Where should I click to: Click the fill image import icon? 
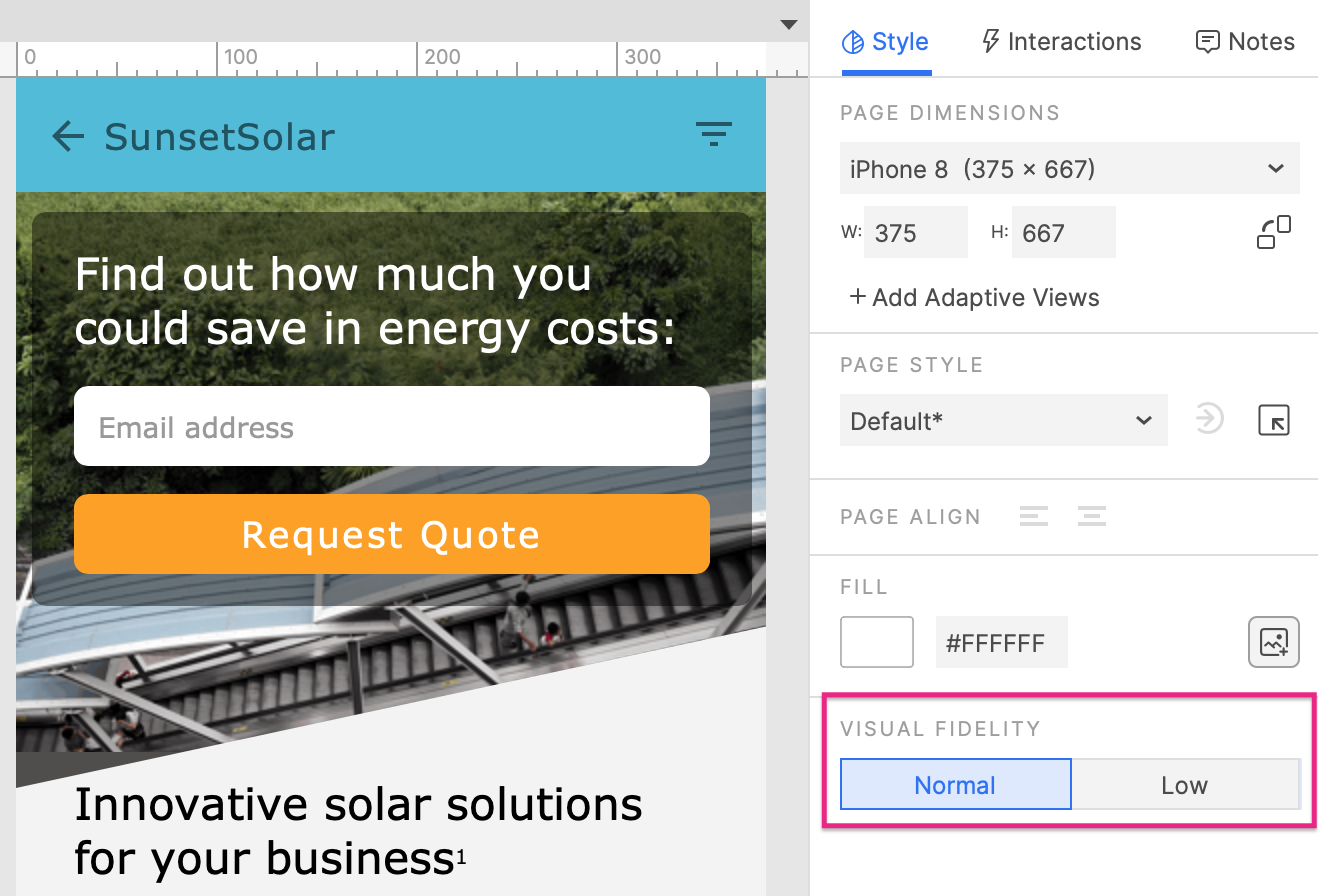pyautogui.click(x=1274, y=642)
